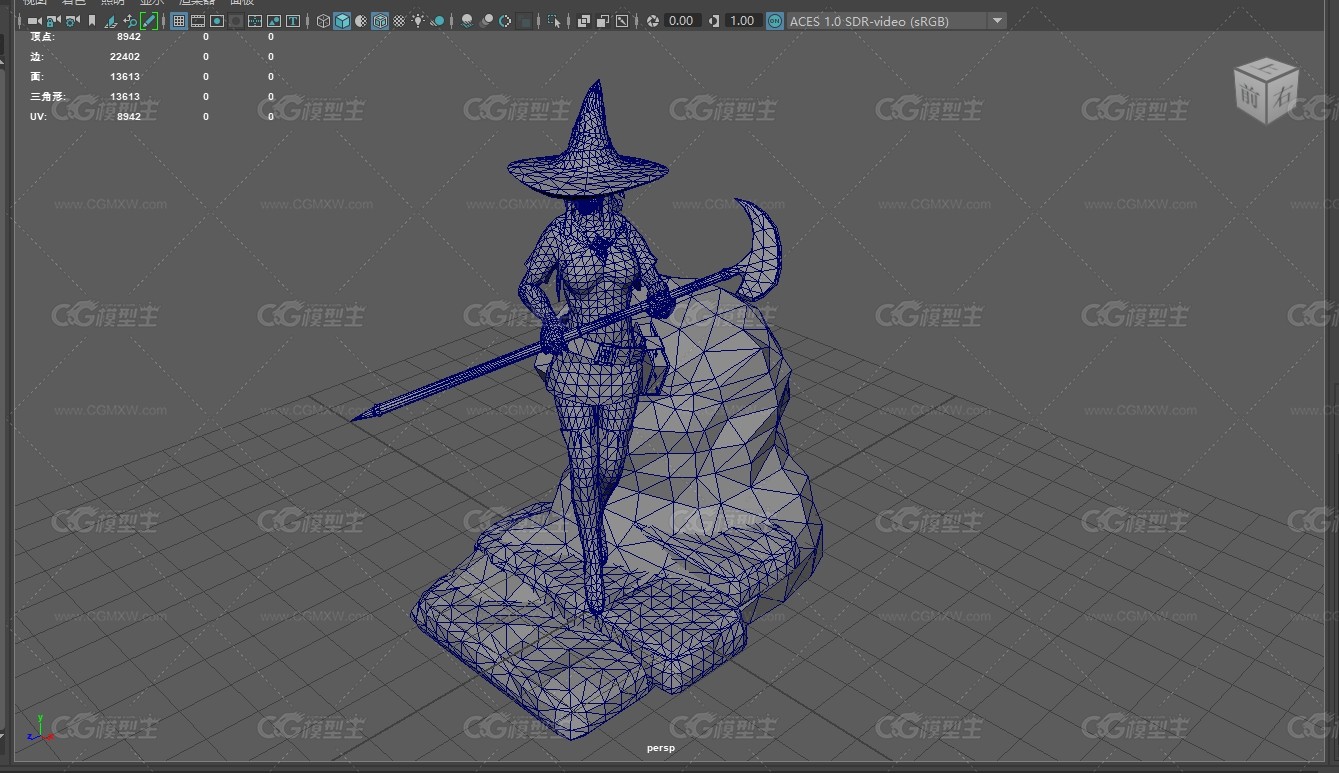Click the Isolate Select icon
Screen dimensions: 1339x773
tap(553, 20)
